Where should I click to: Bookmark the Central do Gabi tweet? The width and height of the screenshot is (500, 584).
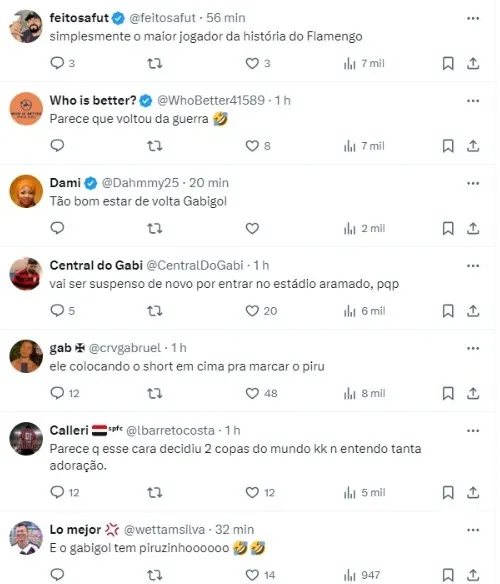pos(448,311)
